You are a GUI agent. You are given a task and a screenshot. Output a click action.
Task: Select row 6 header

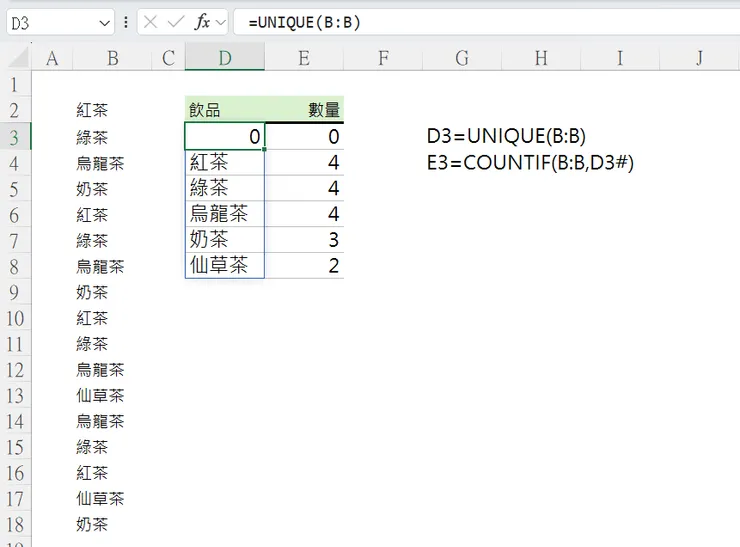click(15, 215)
